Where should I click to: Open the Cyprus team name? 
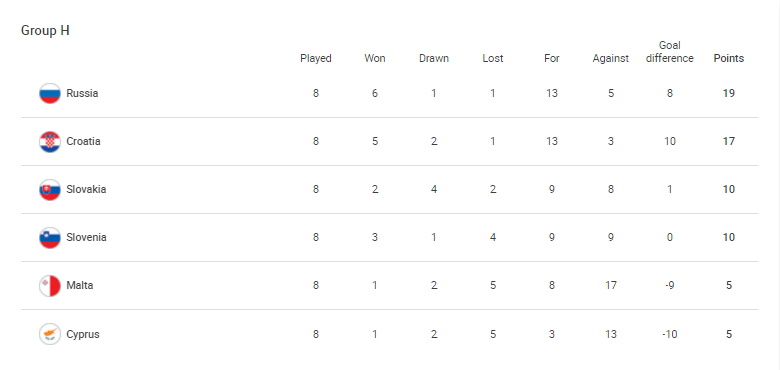point(83,334)
